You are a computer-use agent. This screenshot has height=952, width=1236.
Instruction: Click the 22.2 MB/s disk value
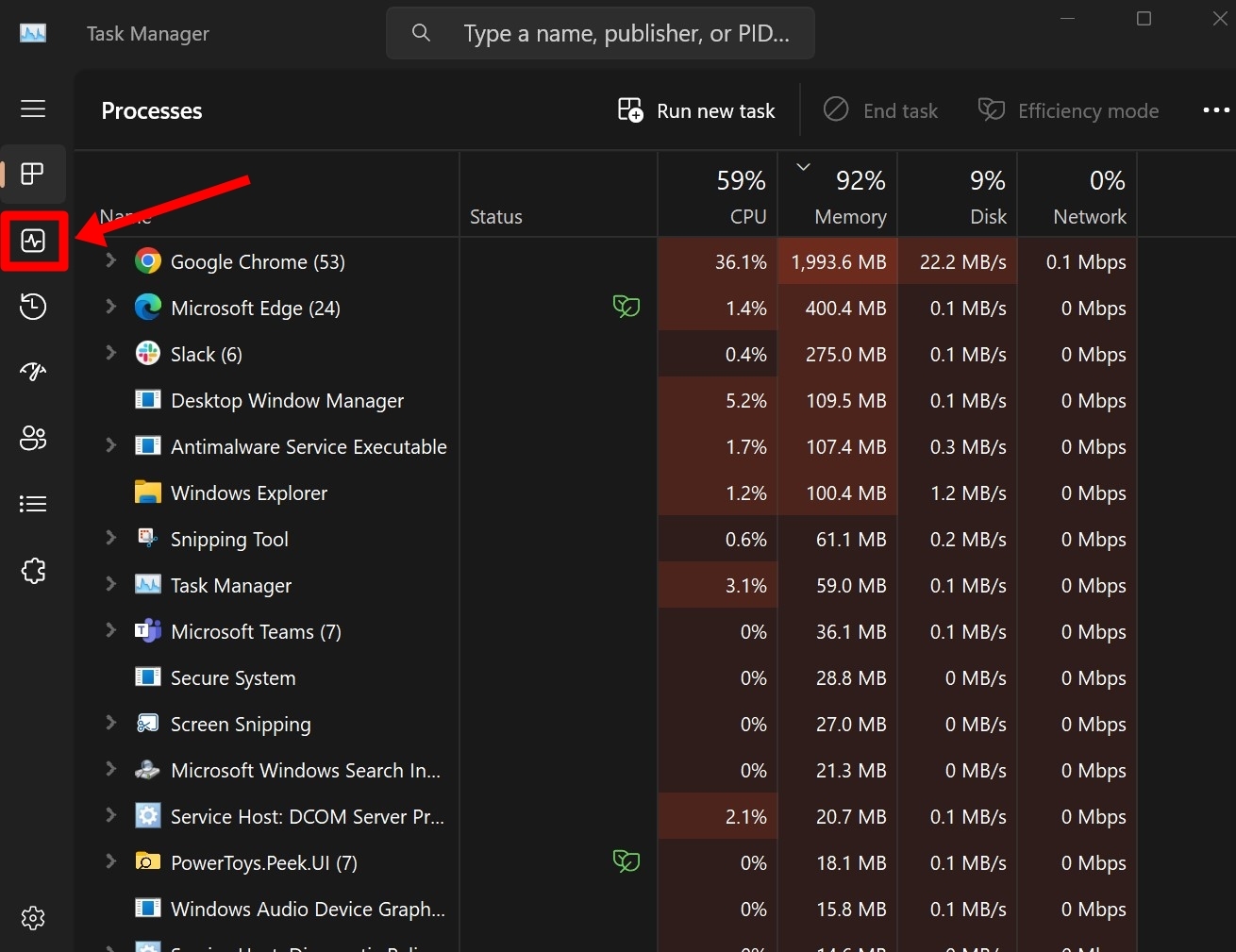tap(962, 261)
